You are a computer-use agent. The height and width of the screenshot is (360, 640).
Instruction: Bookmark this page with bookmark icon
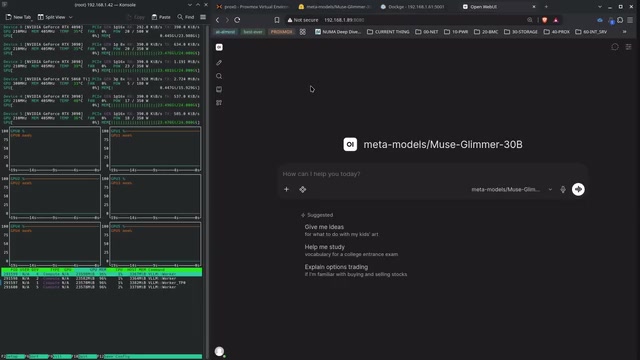point(277,20)
